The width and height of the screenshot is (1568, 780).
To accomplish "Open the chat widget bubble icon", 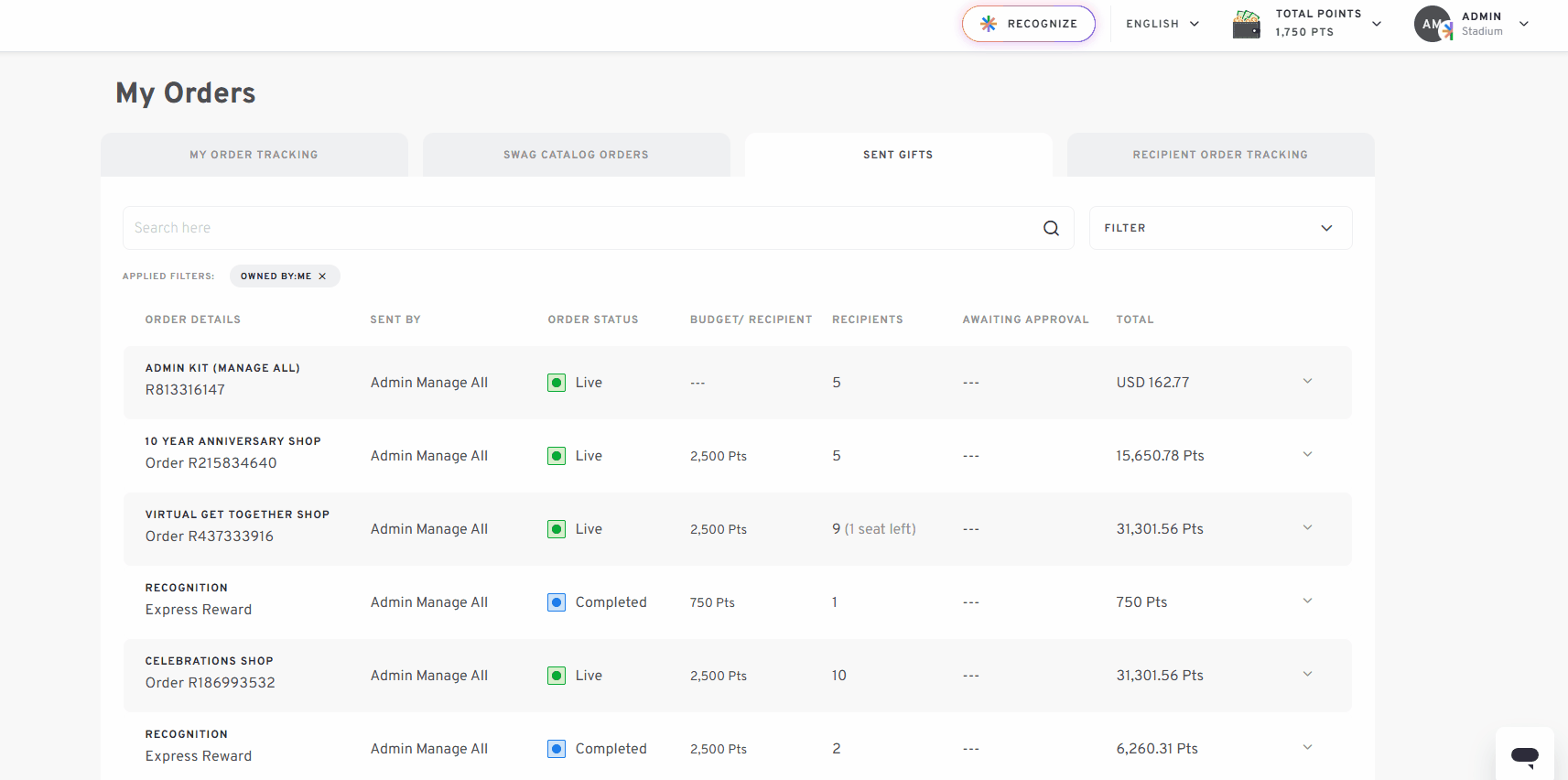I will point(1524,756).
